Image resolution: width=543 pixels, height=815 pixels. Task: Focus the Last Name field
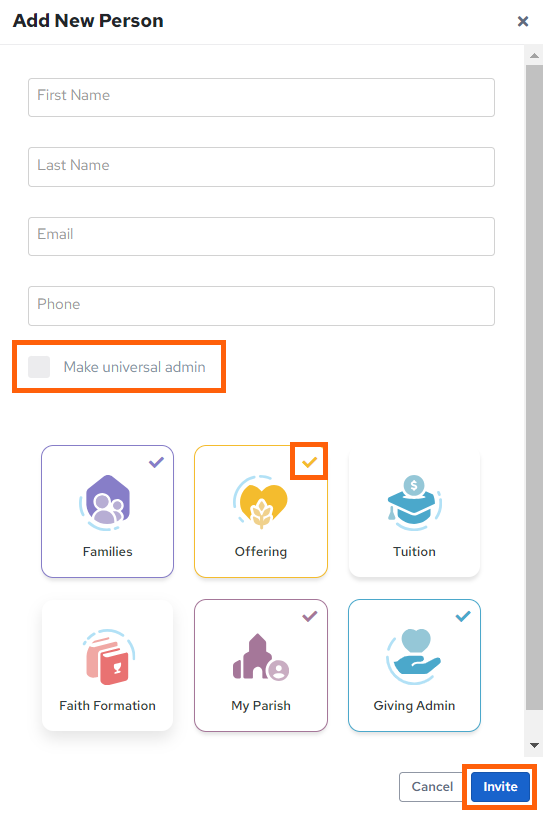[261, 167]
